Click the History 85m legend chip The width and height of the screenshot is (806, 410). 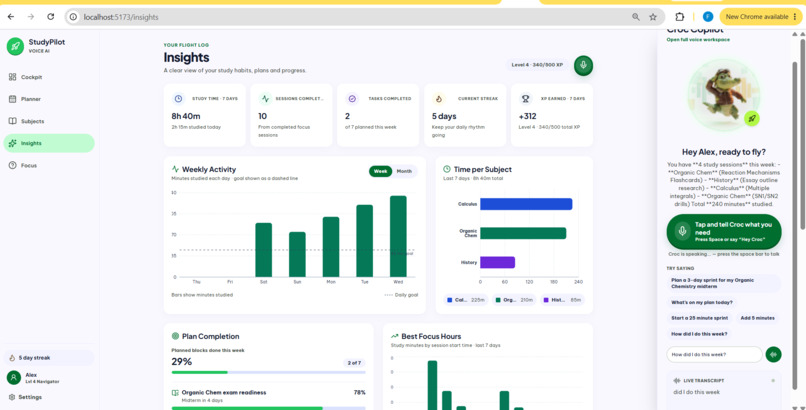[x=561, y=300]
